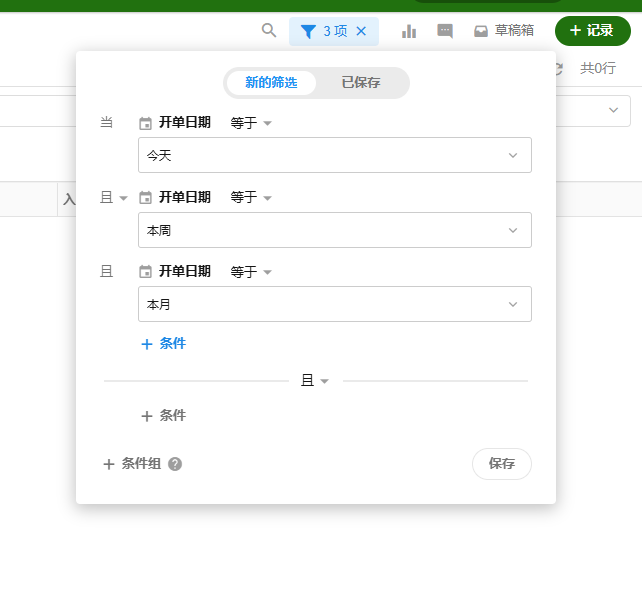Select the 新的筛选 tab
Screen dimensions: 642x591
coord(271,83)
